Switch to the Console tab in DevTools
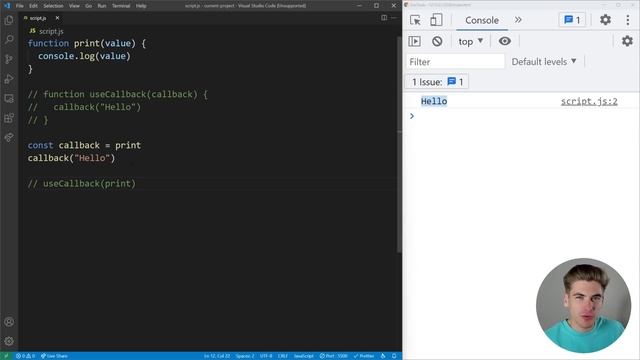 (x=482, y=20)
